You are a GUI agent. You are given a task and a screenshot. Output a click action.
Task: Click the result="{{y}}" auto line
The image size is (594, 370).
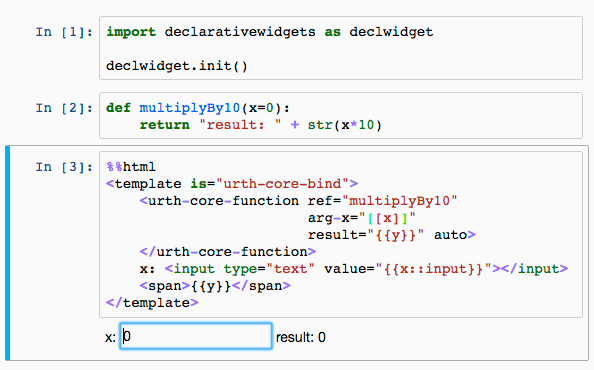click(392, 235)
